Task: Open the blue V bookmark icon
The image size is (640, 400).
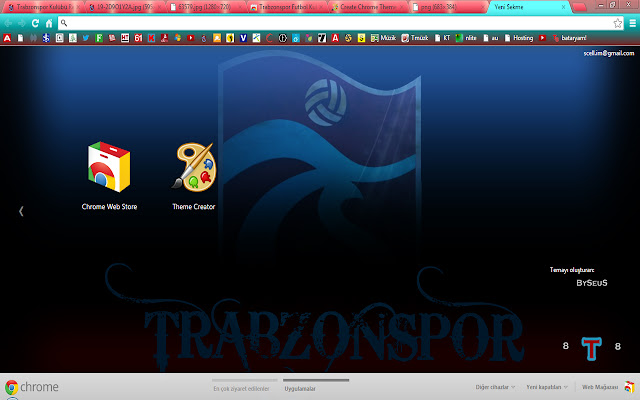Action: pyautogui.click(x=243, y=38)
